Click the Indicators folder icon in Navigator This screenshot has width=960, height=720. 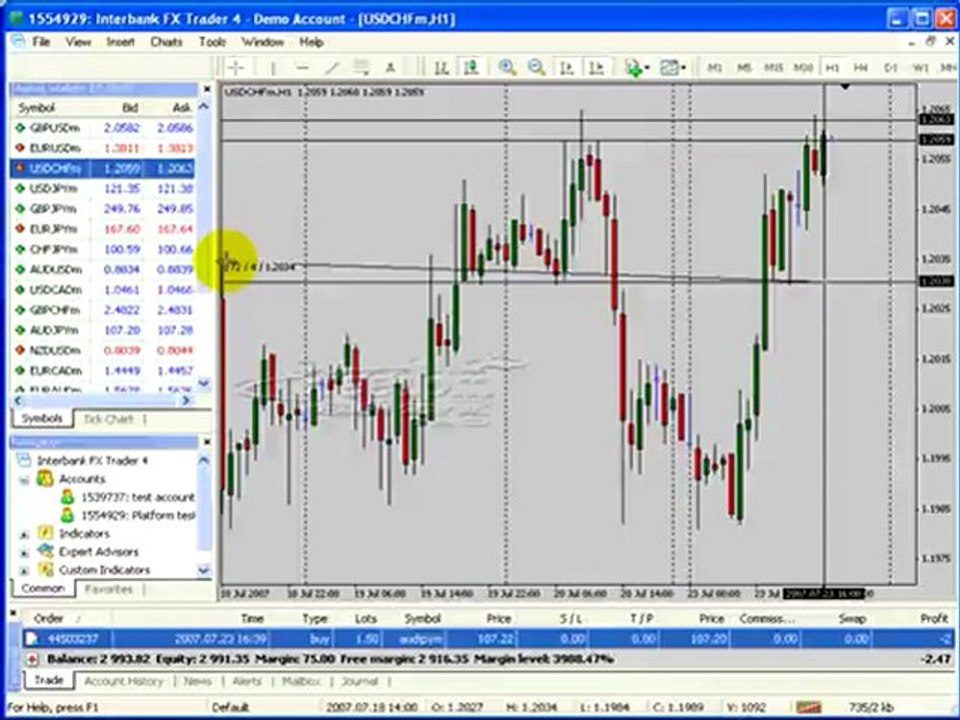click(x=45, y=533)
